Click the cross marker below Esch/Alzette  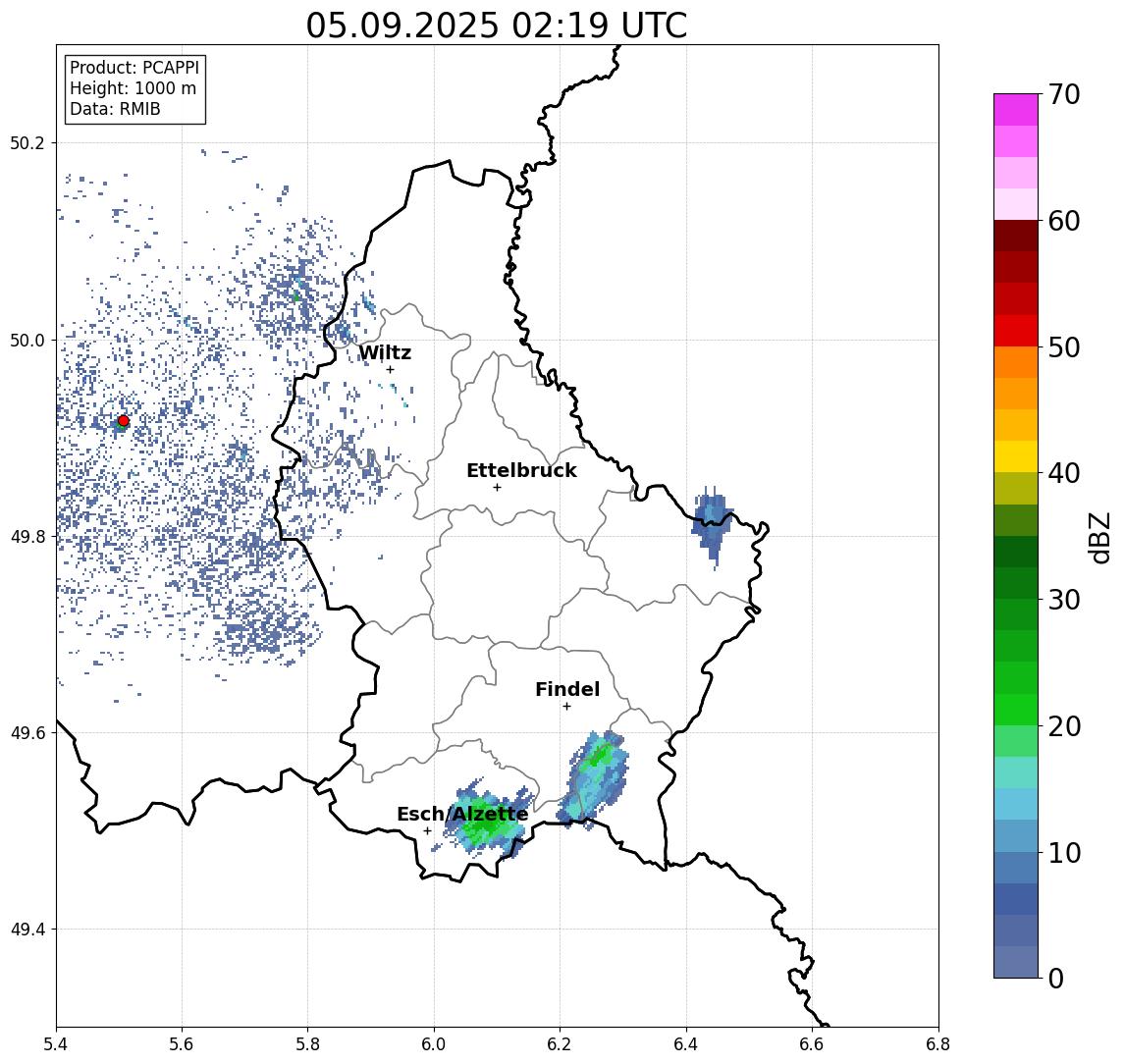(427, 831)
